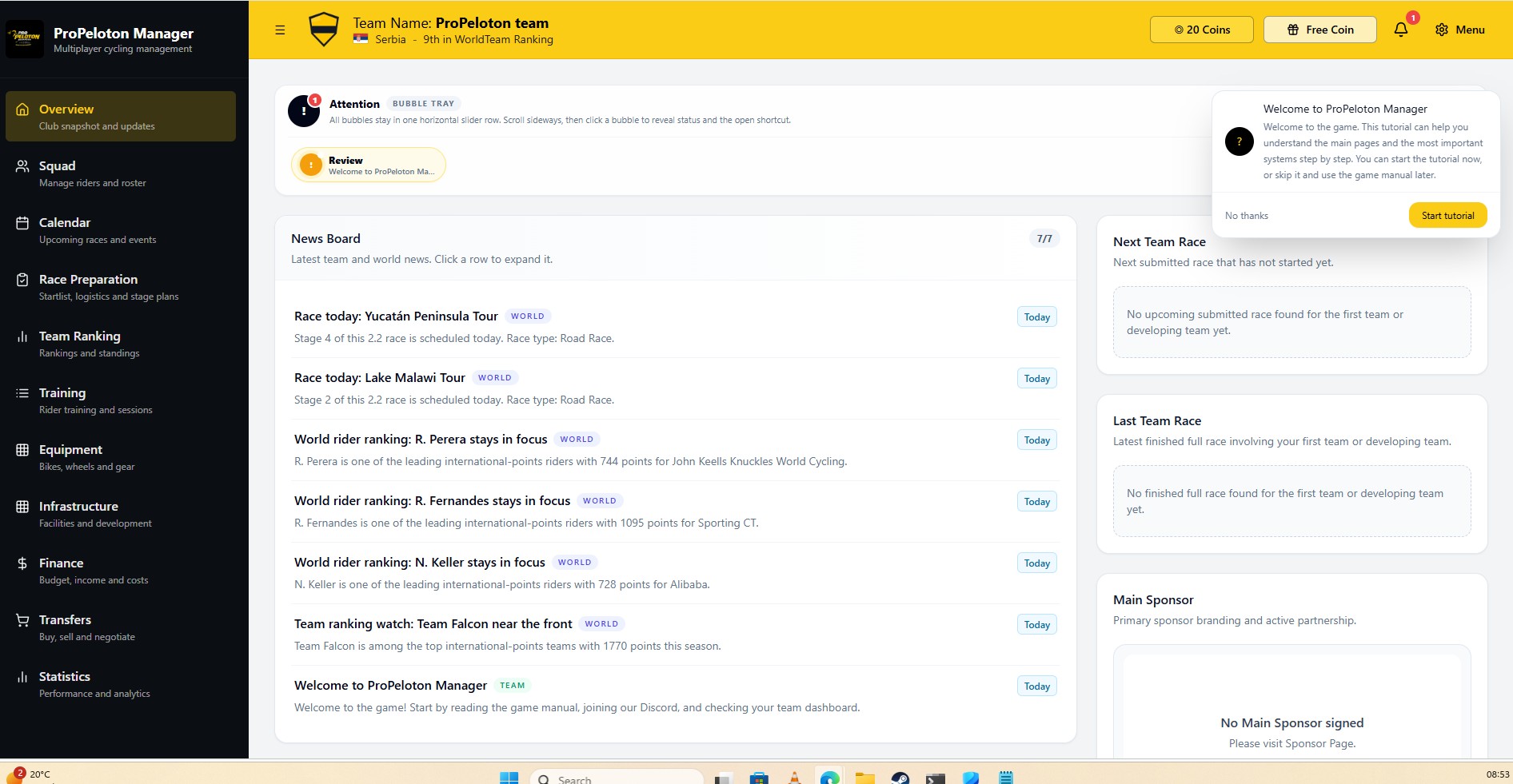Expand the Yucatán Peninsula Tour news row
This screenshot has width=1513, height=784.
[x=676, y=327]
